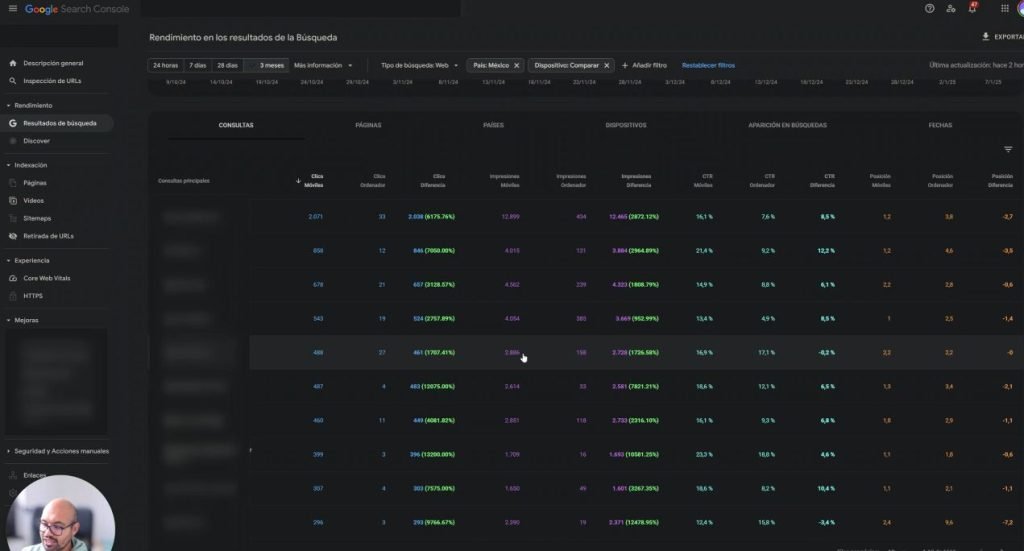Viewport: 1024px width, 551px height.
Task: Click the 483 (12075.00%) clicks difference
Action: point(432,386)
